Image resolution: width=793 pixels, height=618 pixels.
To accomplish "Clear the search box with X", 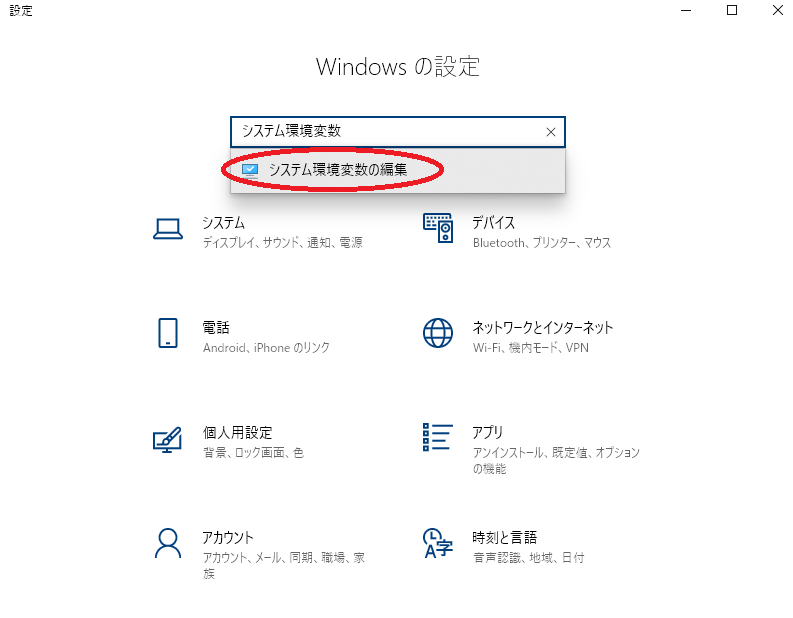I will tap(551, 132).
